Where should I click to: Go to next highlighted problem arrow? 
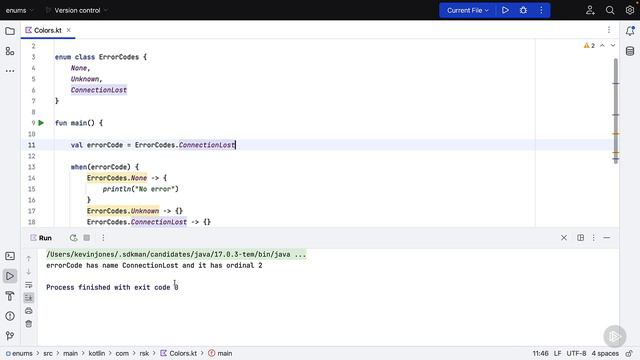click(613, 46)
